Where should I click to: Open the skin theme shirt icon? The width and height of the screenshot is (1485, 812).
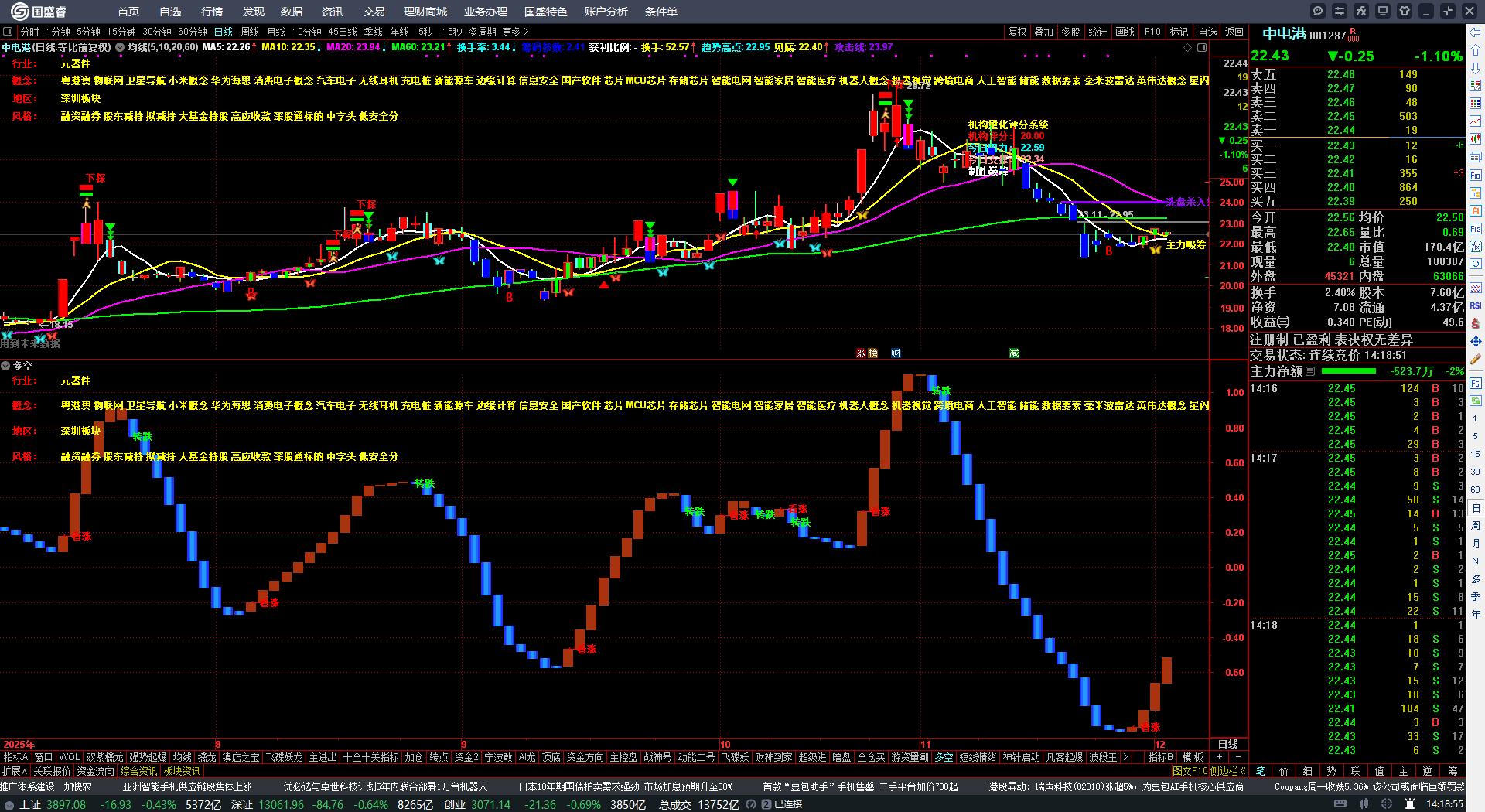coord(1405,11)
